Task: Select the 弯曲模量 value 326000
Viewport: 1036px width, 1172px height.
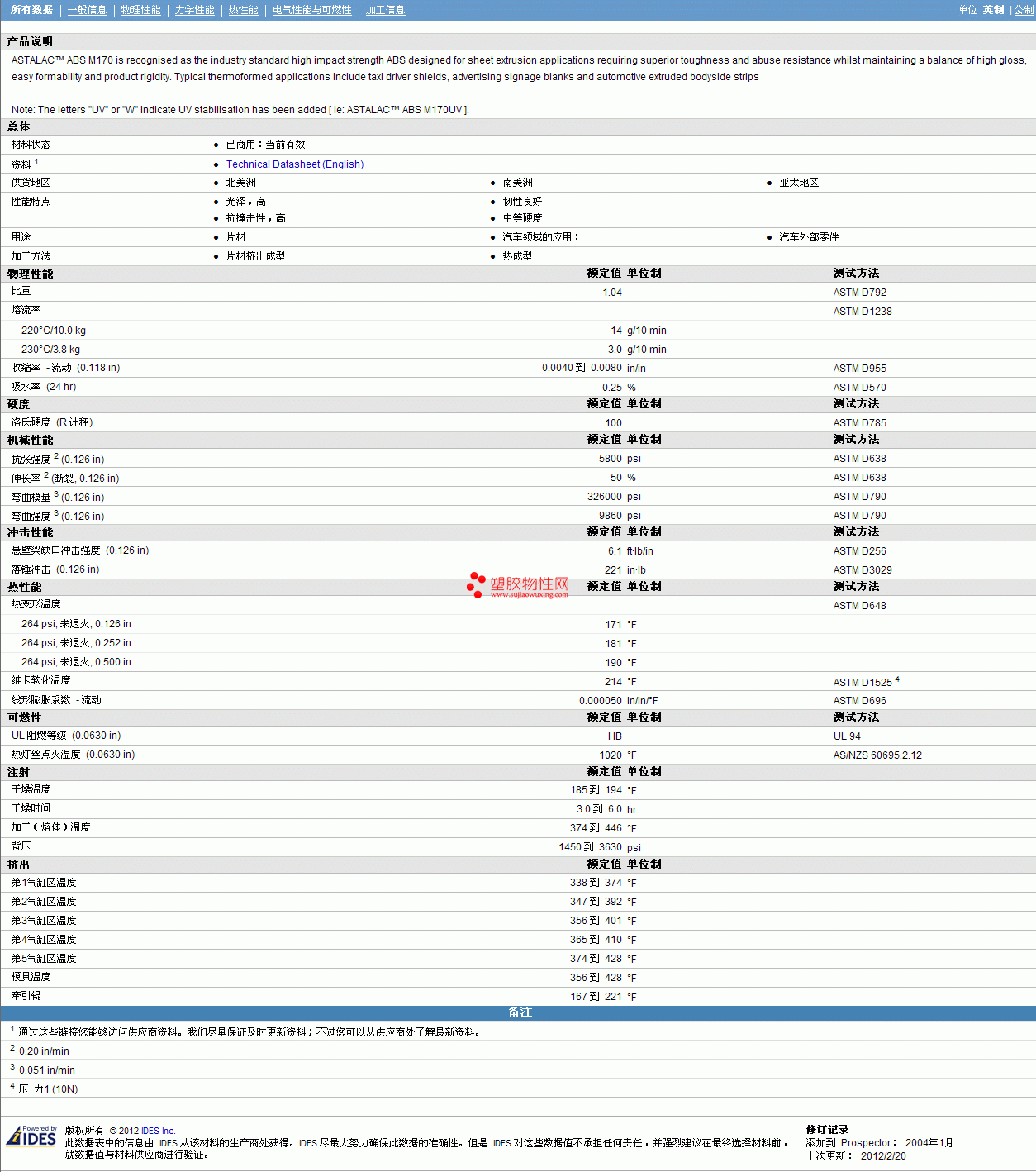Action: 605,497
